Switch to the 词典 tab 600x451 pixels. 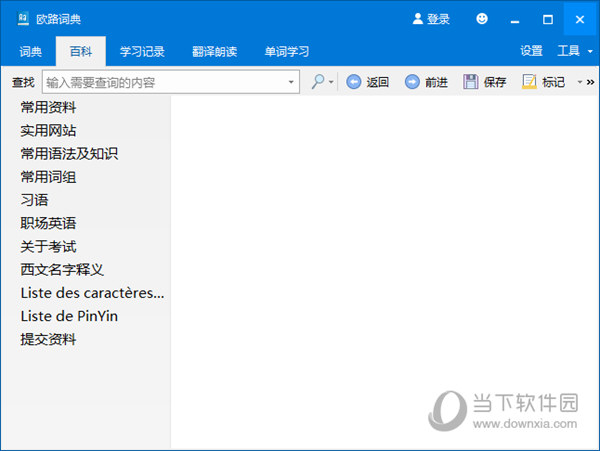click(x=30, y=51)
